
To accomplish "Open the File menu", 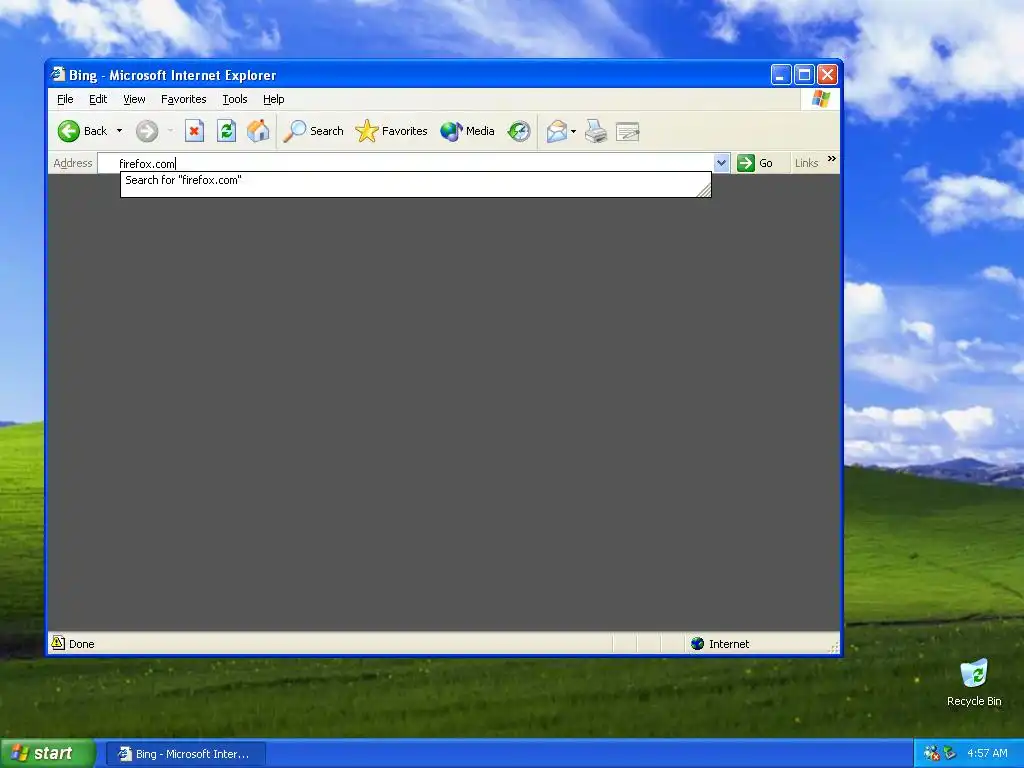I will pyautogui.click(x=65, y=99).
